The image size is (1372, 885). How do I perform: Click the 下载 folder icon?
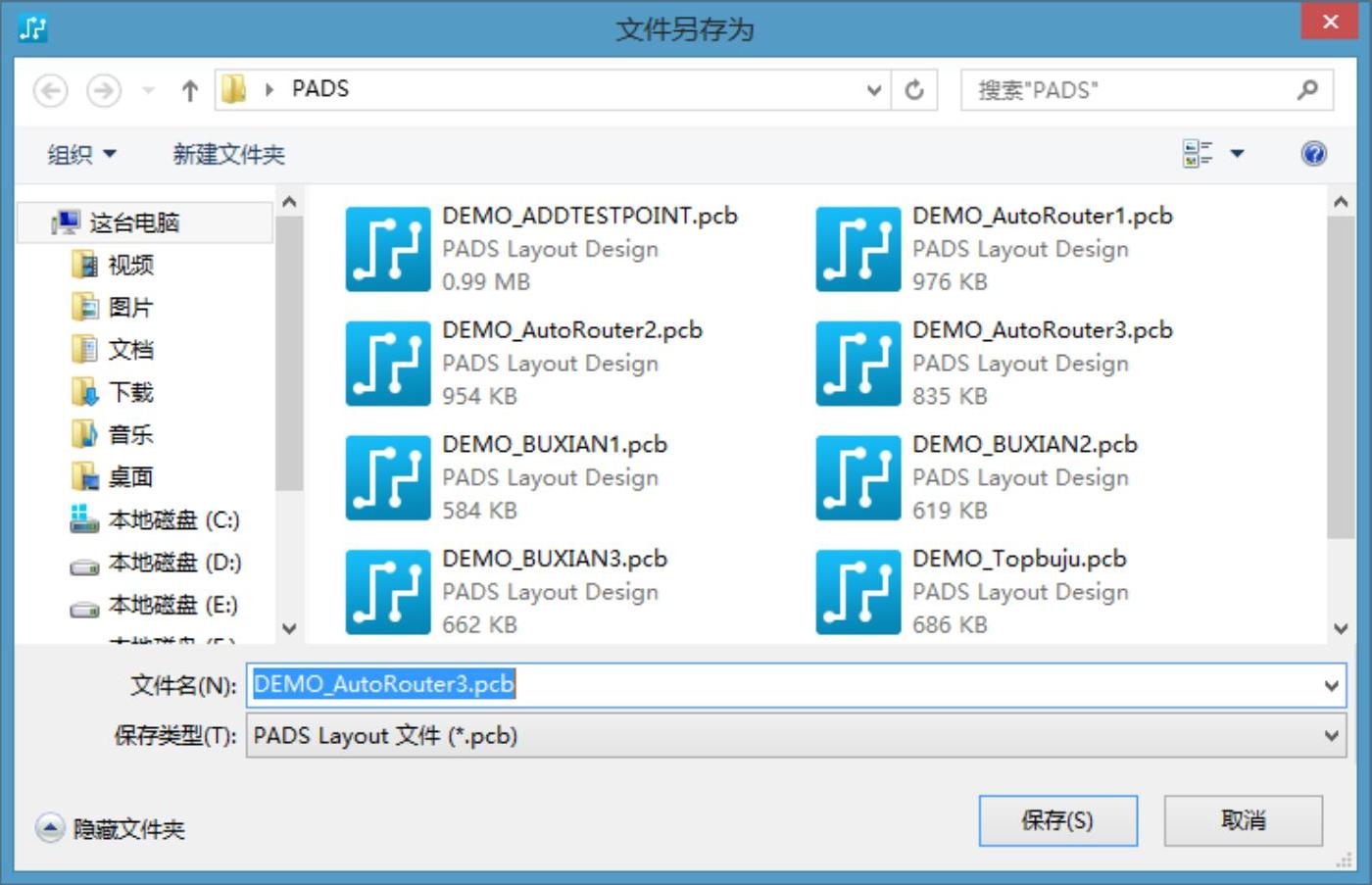(x=85, y=392)
